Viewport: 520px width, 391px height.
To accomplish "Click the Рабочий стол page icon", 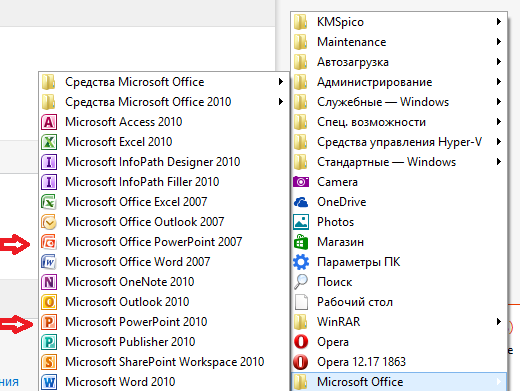I will (301, 302).
